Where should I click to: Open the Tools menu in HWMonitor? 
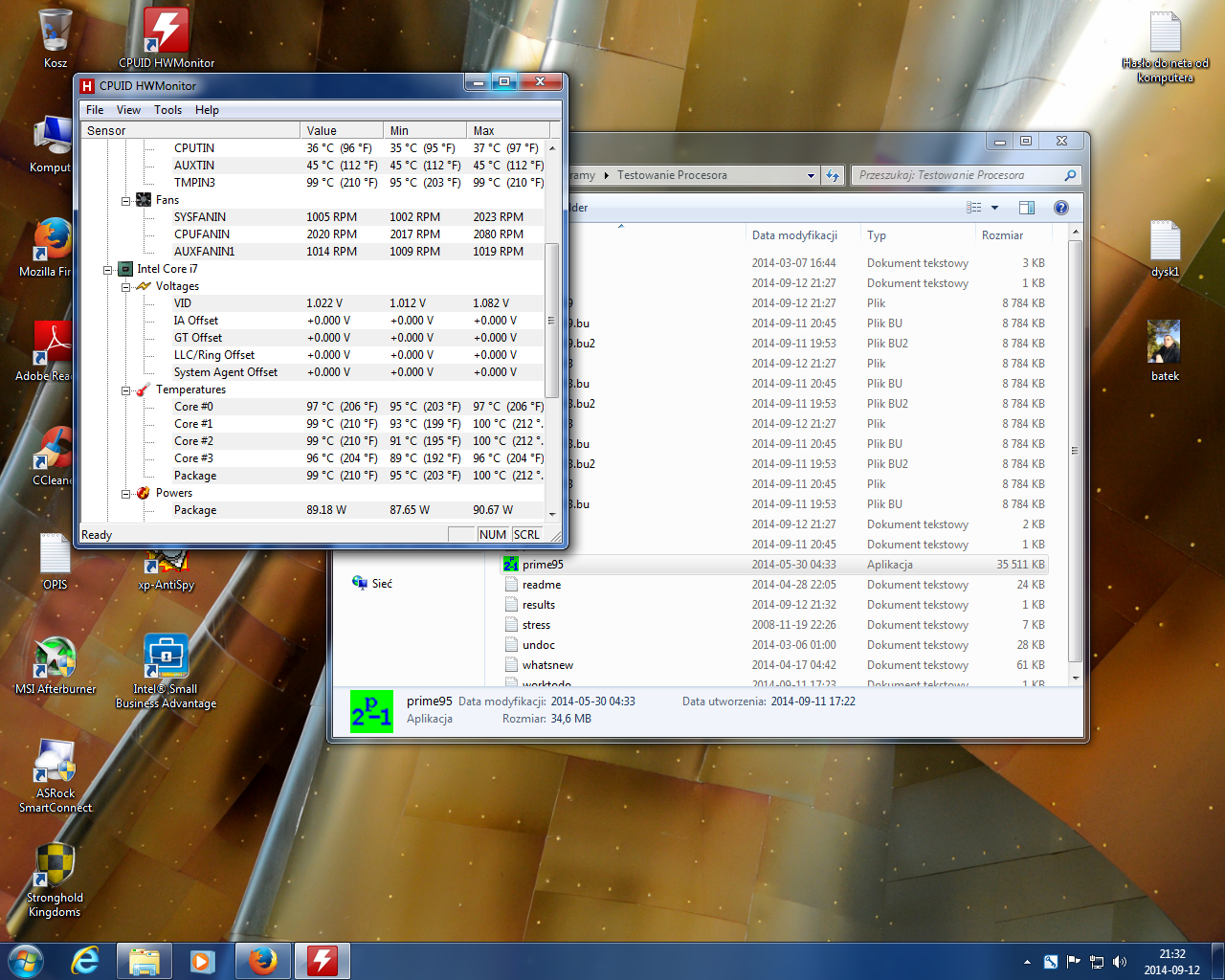[167, 110]
